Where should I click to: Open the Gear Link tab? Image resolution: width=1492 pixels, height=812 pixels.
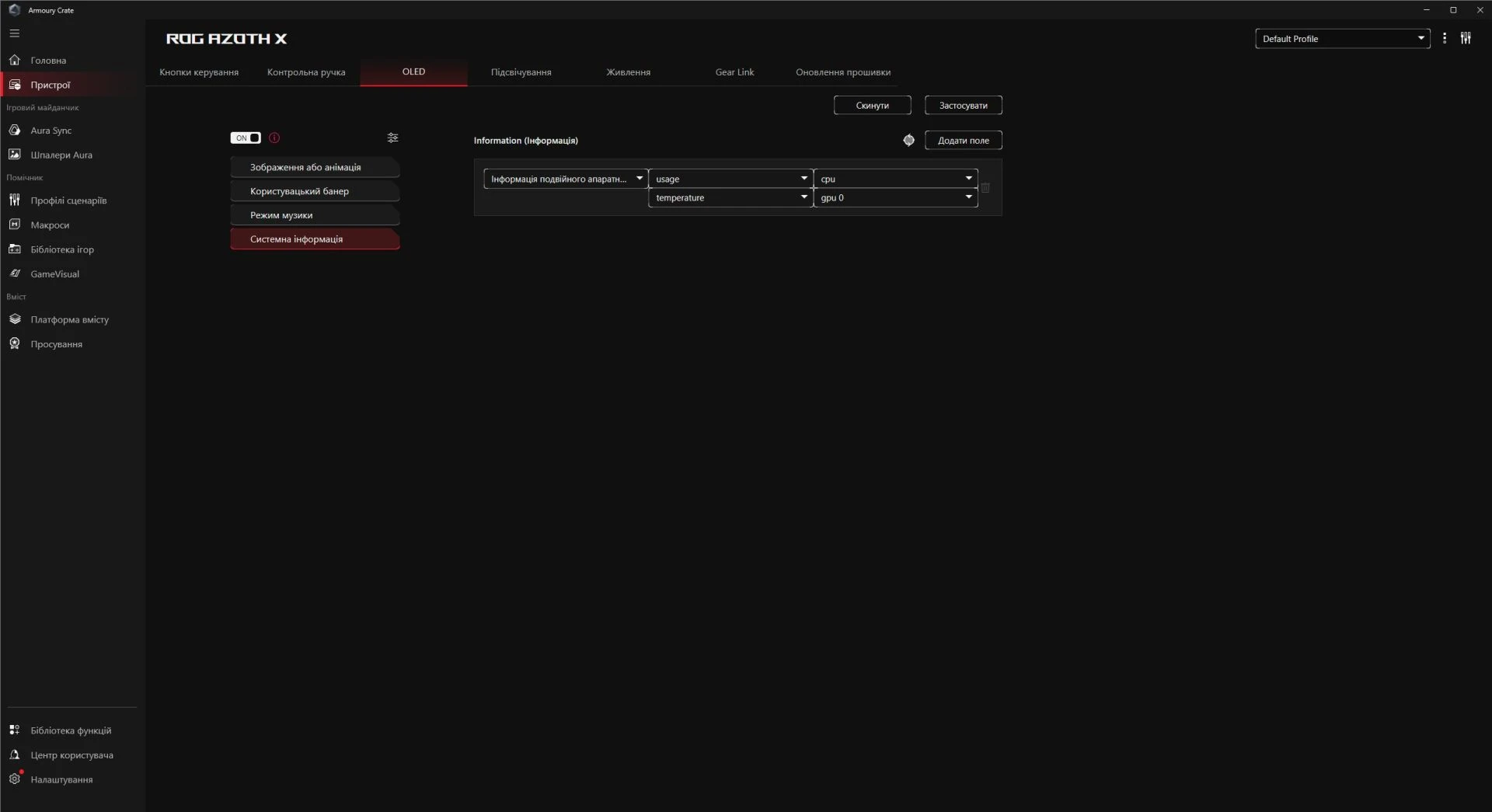pyautogui.click(x=734, y=72)
